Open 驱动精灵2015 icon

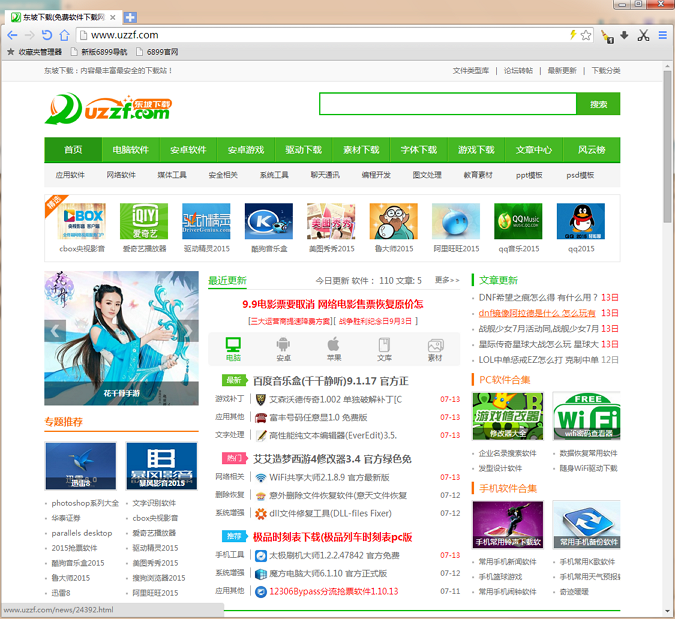coord(206,221)
